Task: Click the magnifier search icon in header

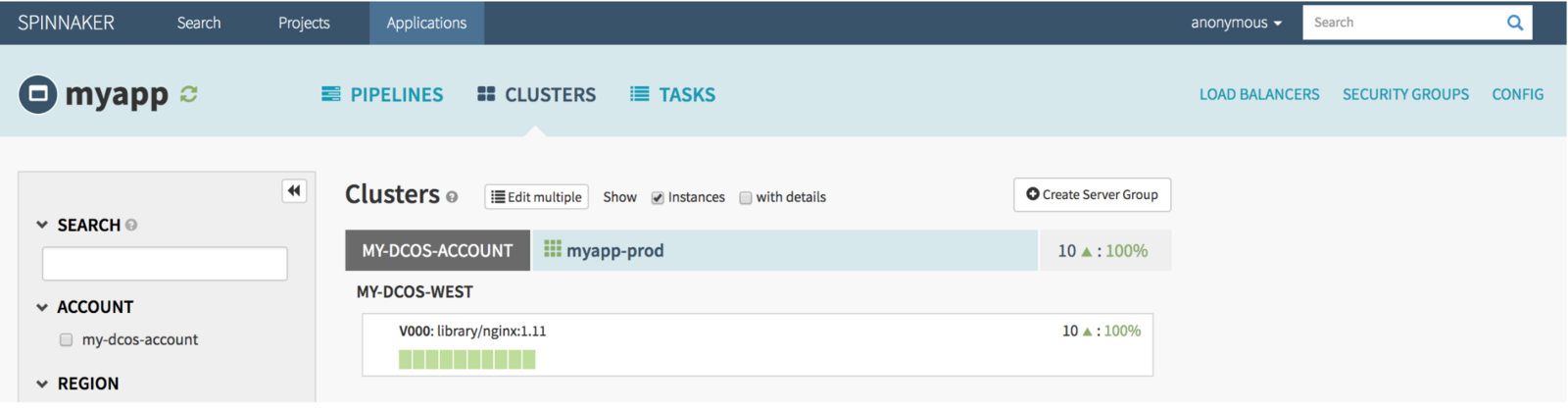Action: coord(1515,23)
